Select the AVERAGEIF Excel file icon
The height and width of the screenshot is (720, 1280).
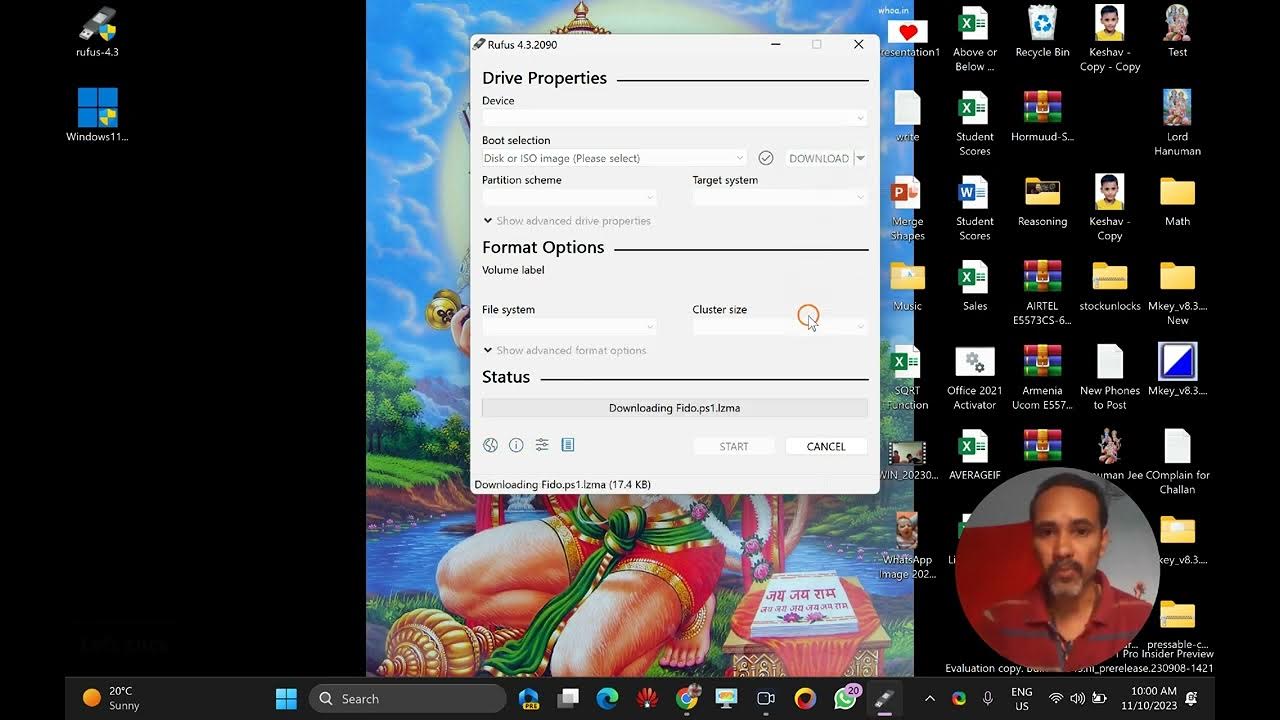[x=974, y=456]
